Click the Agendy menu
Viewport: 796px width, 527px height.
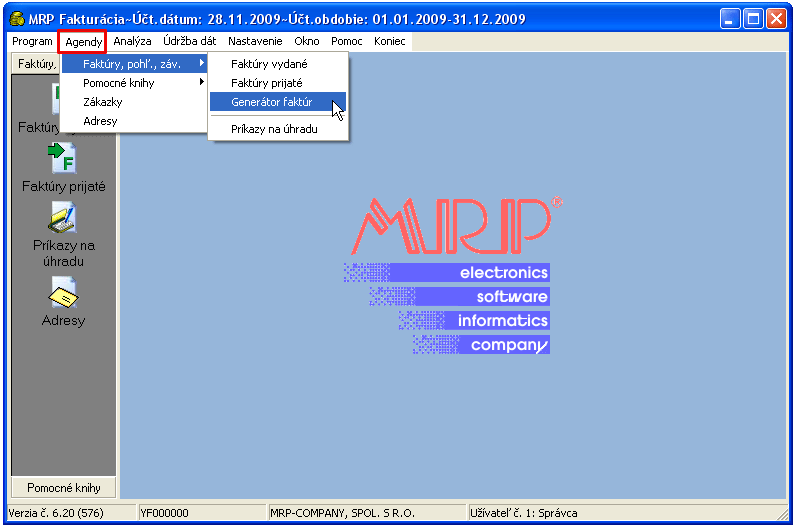pyautogui.click(x=82, y=42)
